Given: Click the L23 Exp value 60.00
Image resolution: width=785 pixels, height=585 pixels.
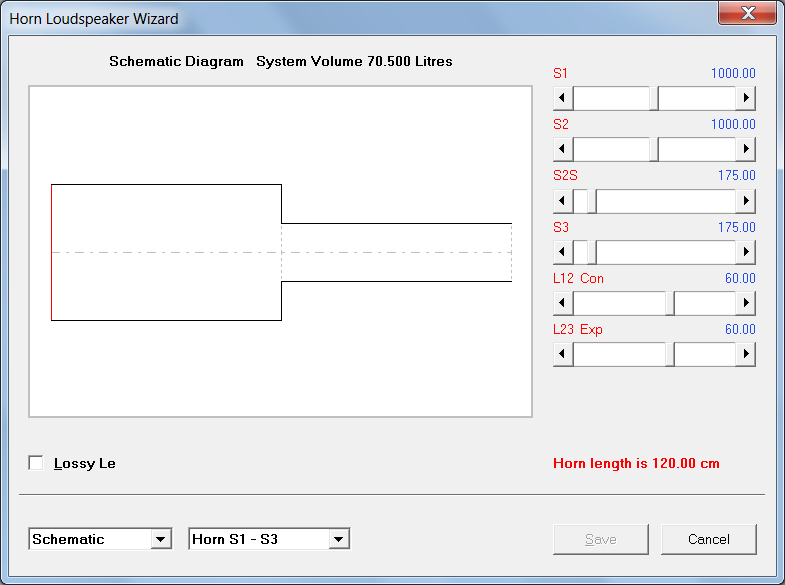Looking at the screenshot, I should pos(740,329).
